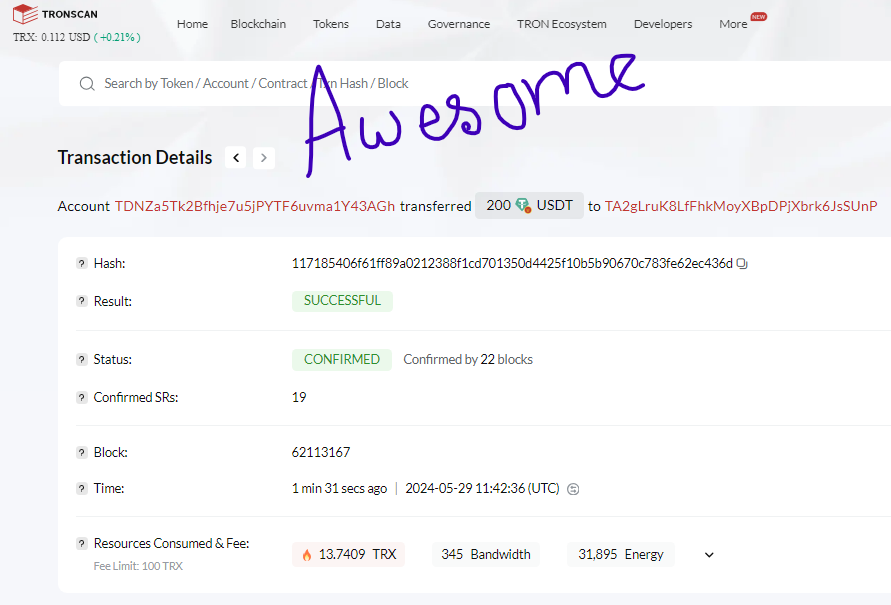891x605 pixels.
Task: Click help icon next to Result
Action: [82, 301]
